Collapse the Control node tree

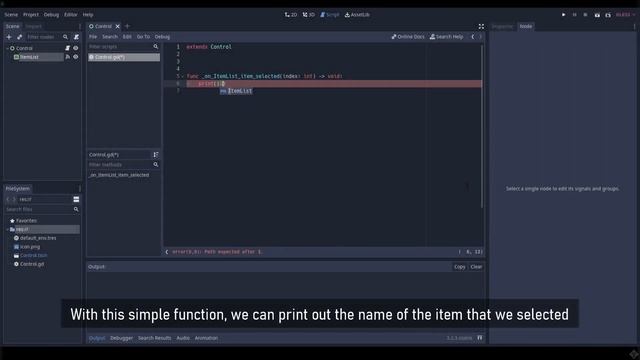point(7,48)
